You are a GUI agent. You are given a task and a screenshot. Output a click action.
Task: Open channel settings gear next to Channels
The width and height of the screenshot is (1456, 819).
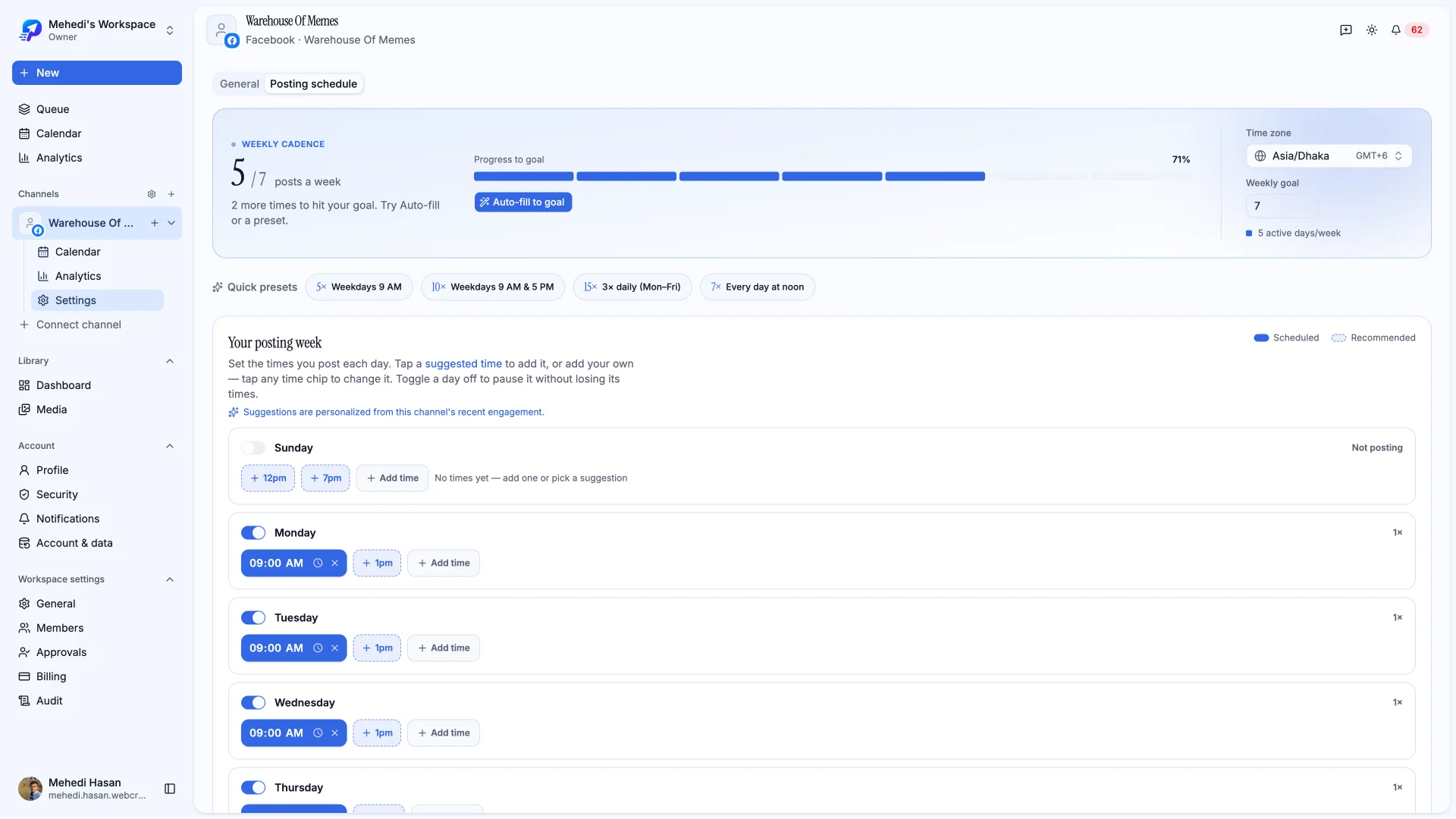point(152,194)
